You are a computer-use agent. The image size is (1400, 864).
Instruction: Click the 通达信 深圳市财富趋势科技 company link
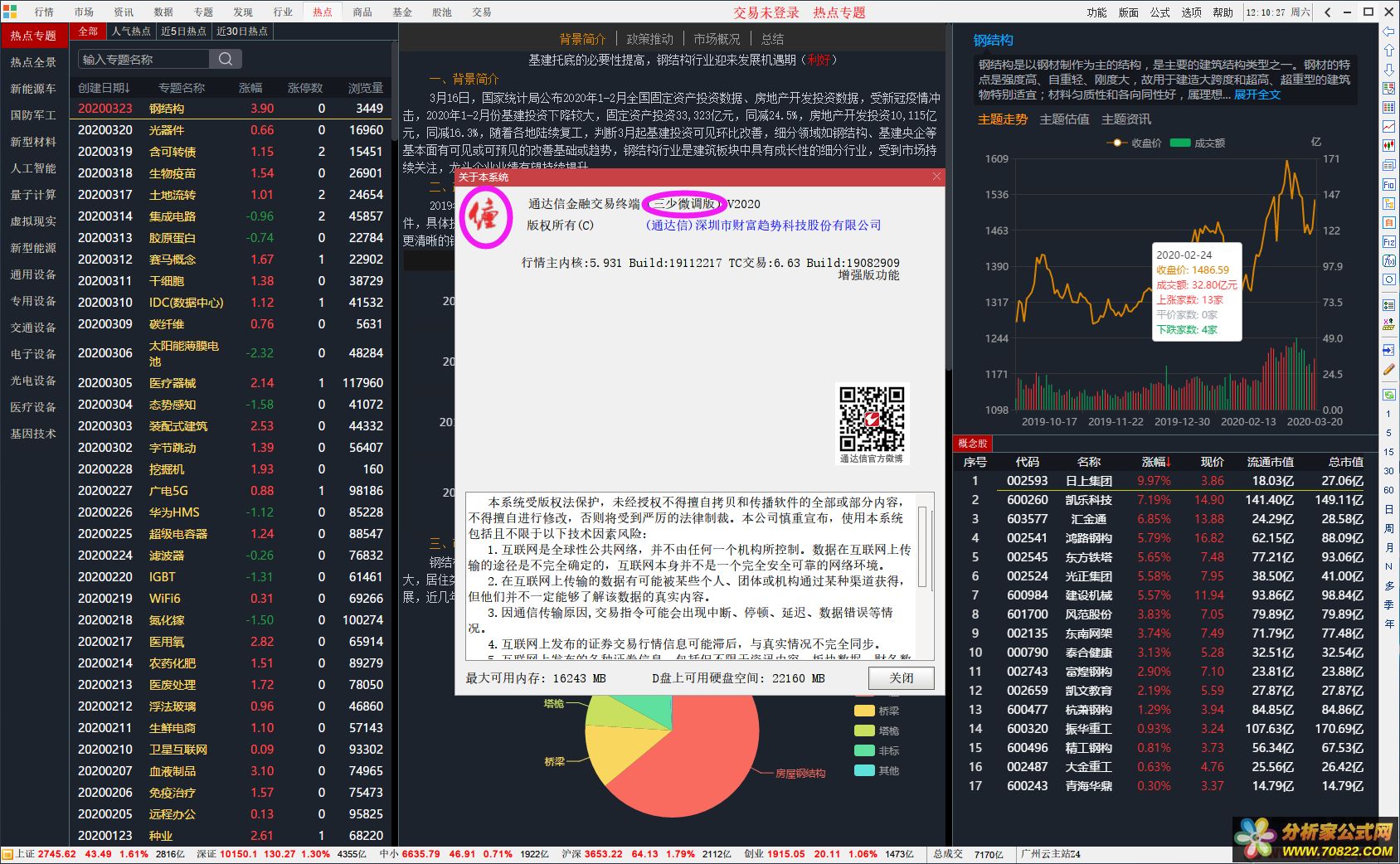pos(763,226)
